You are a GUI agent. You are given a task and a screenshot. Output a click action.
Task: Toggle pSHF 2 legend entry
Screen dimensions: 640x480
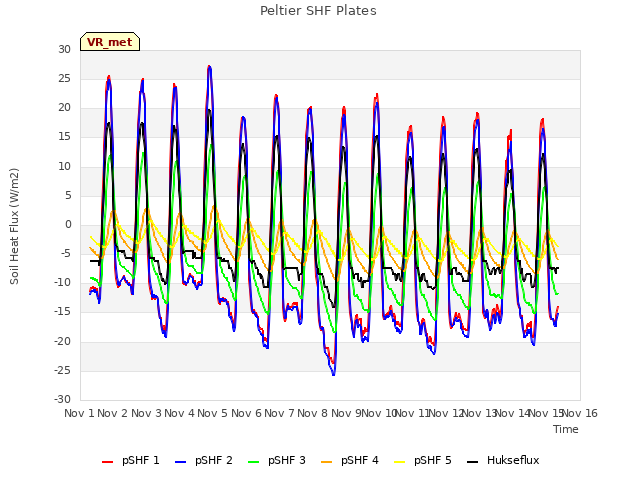coord(204,460)
